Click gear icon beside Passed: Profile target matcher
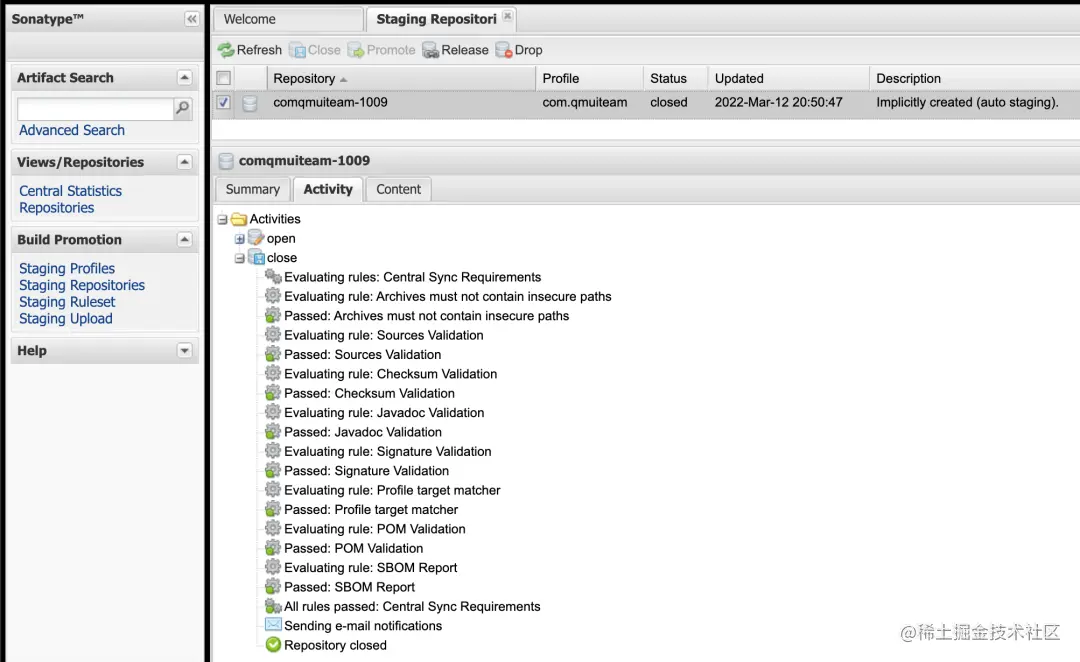Viewport: 1080px width, 662px height. coord(273,509)
